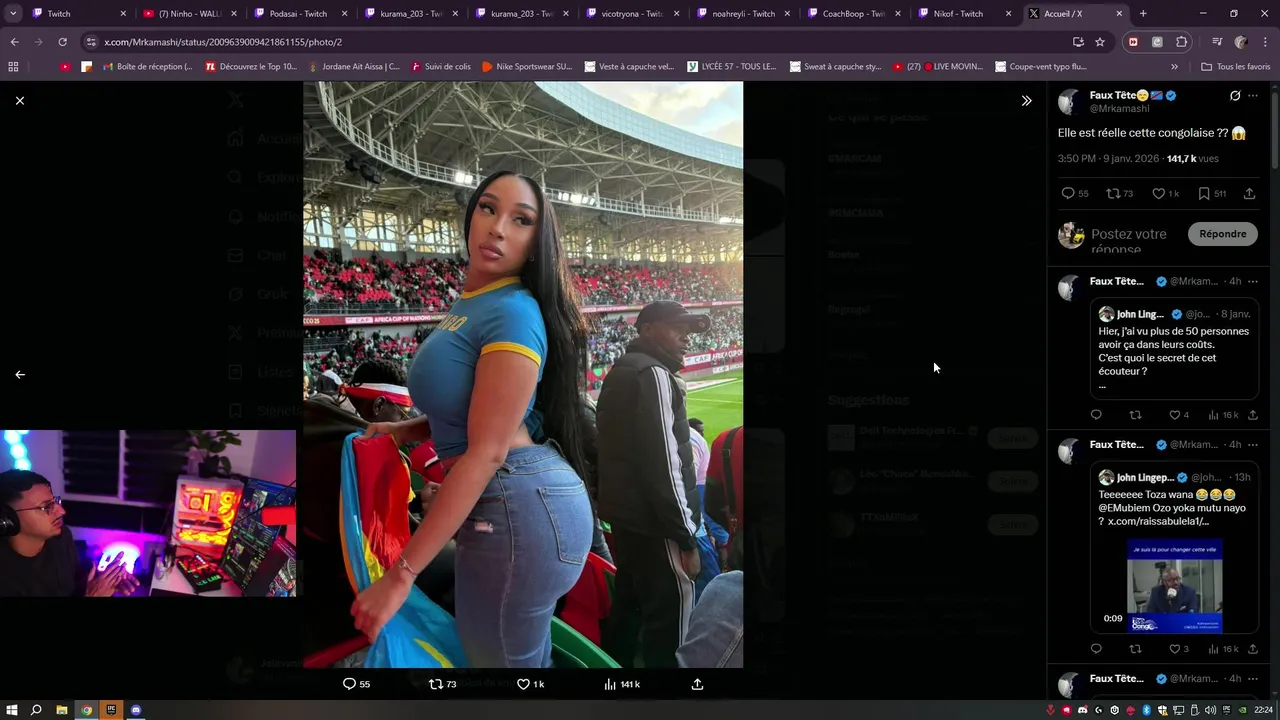Close the photo viewer with X icon

[x=19, y=100]
